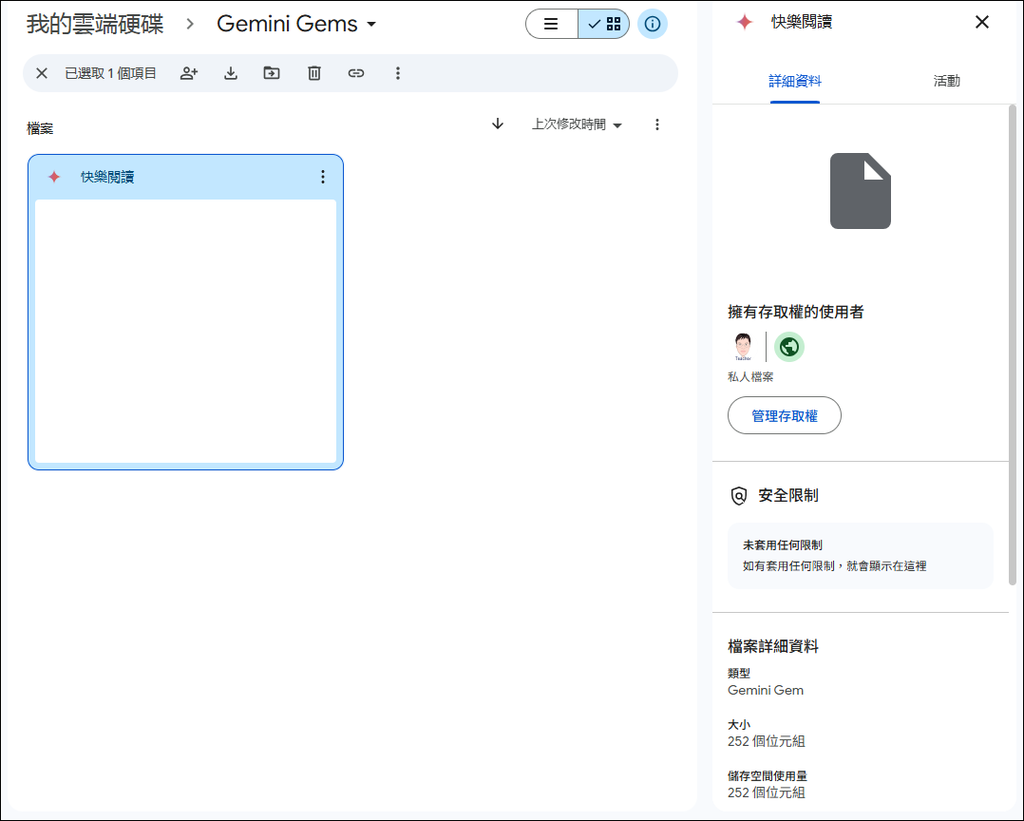Click the green globe public access icon
1024x821 pixels.
tap(789, 347)
